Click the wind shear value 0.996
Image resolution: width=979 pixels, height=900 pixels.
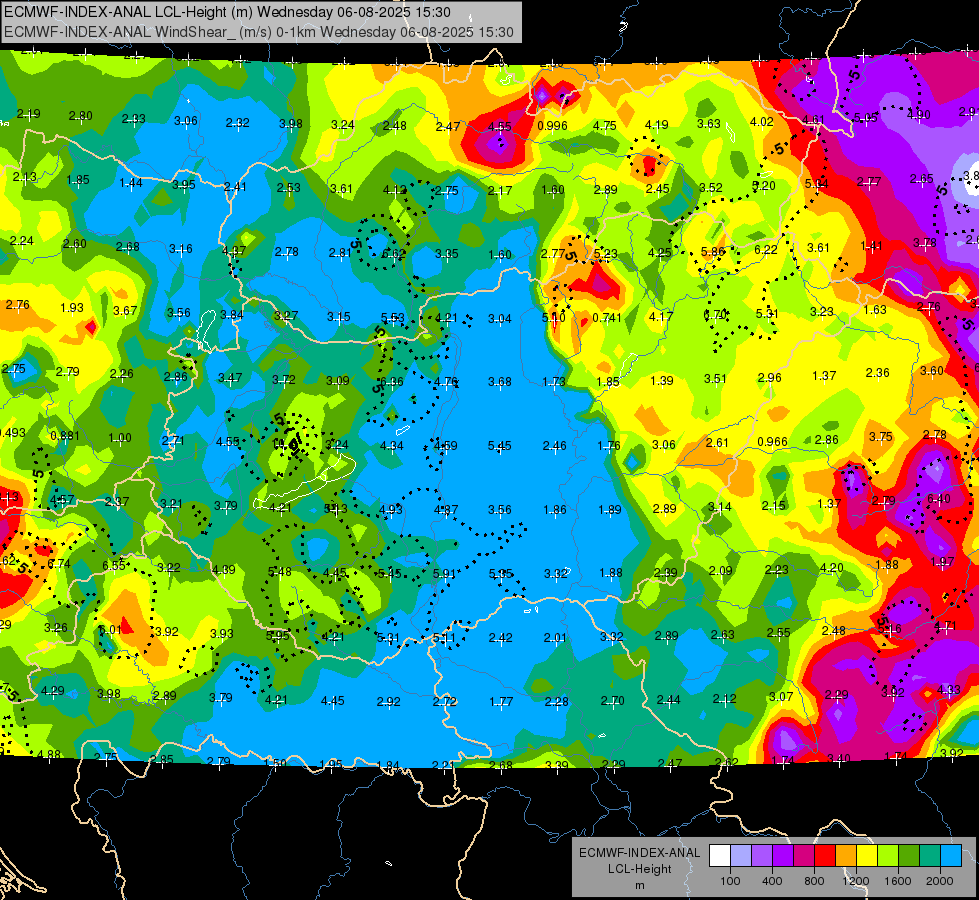coord(553,126)
